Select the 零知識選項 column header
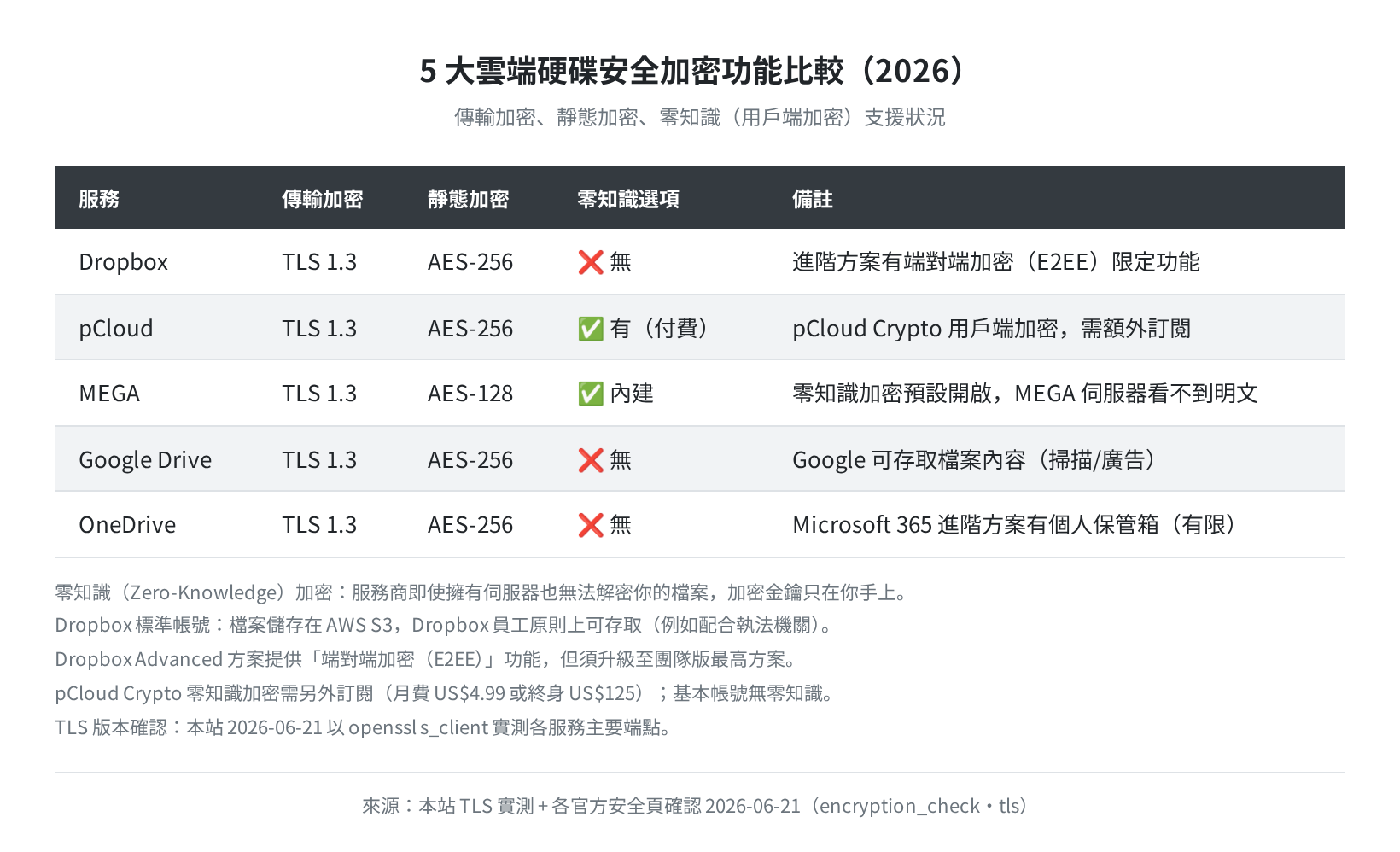 click(628, 199)
